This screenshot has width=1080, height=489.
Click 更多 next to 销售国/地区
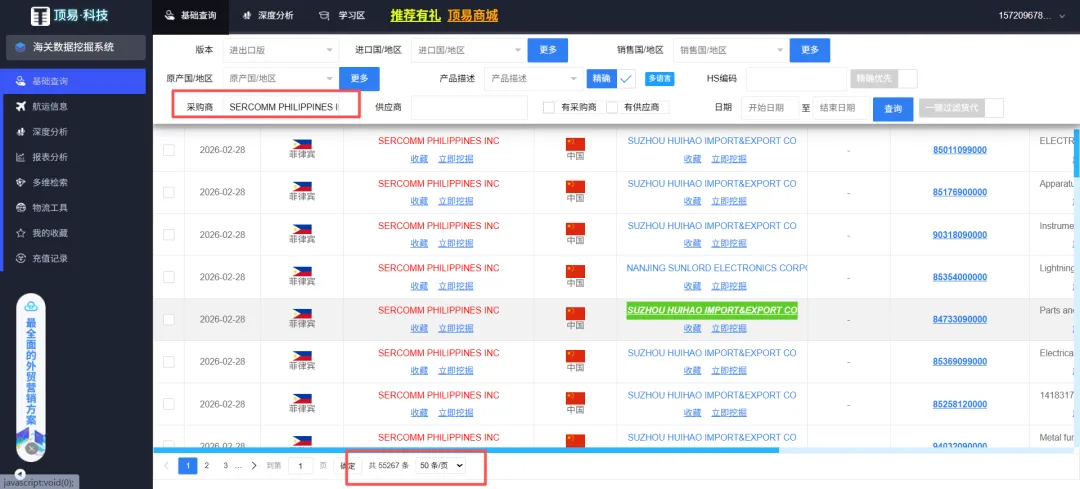pyautogui.click(x=810, y=50)
